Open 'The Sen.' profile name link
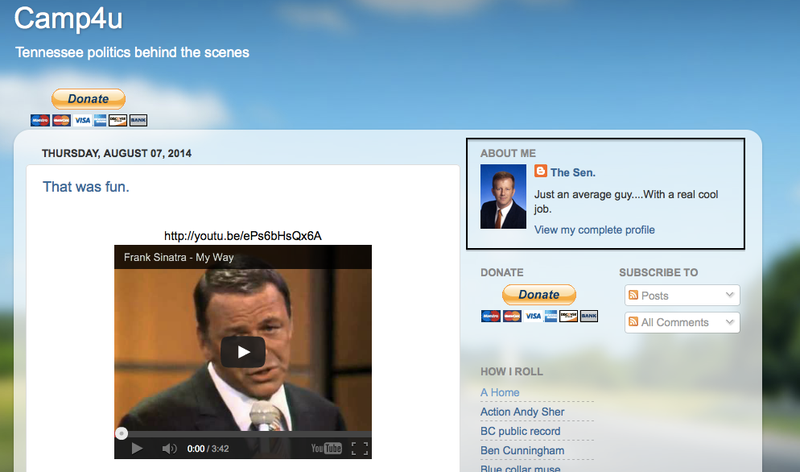800x472 pixels. 572,172
